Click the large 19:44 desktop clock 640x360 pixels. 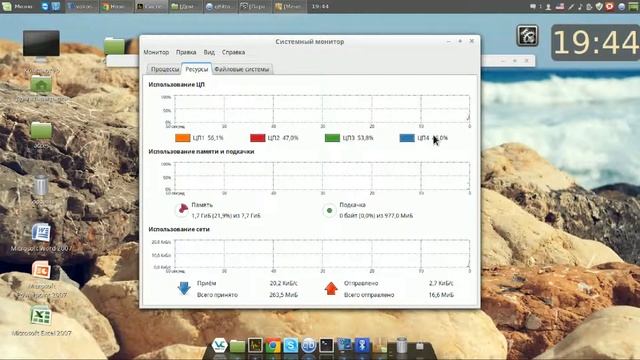(596, 42)
